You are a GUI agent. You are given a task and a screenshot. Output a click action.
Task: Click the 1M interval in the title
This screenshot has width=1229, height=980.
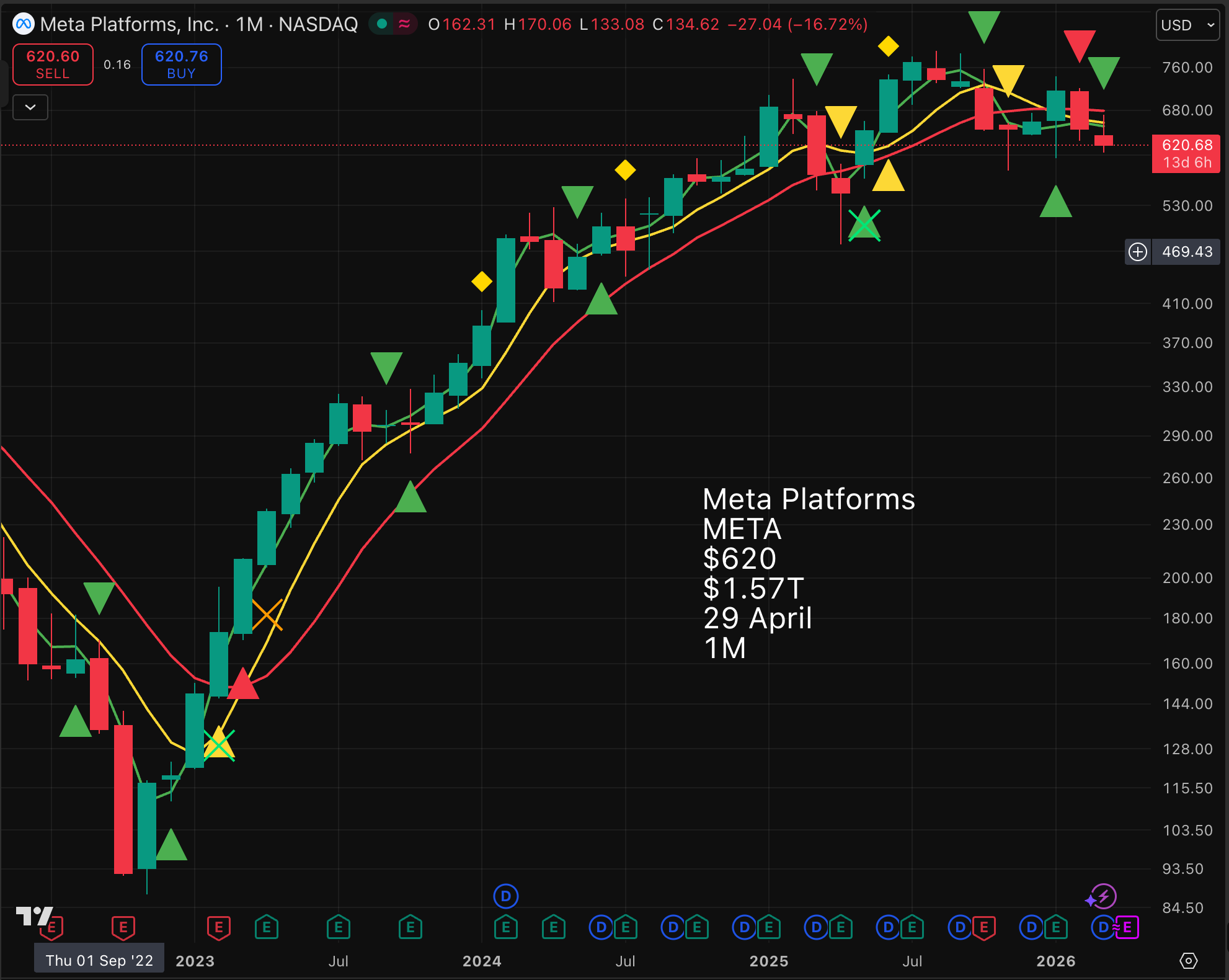249,24
